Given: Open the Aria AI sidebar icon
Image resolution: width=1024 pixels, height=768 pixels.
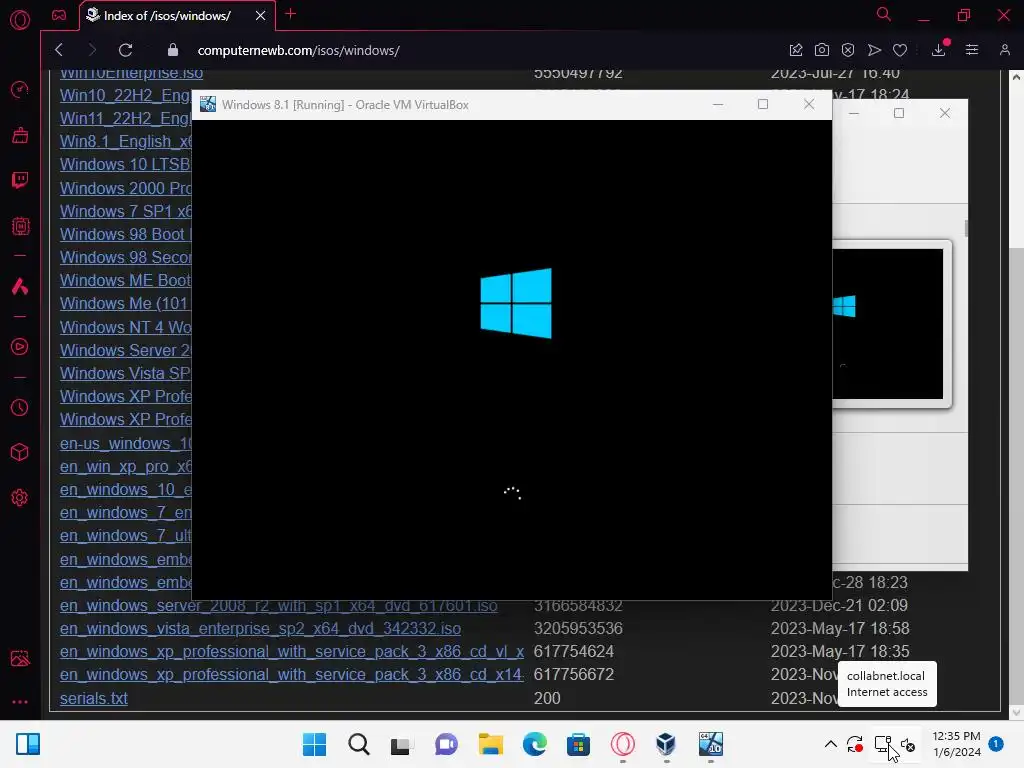Looking at the screenshot, I should pyautogui.click(x=20, y=286).
